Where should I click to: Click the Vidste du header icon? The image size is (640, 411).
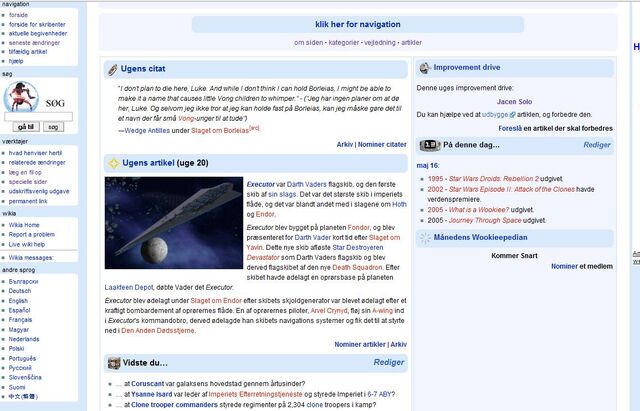114,363
